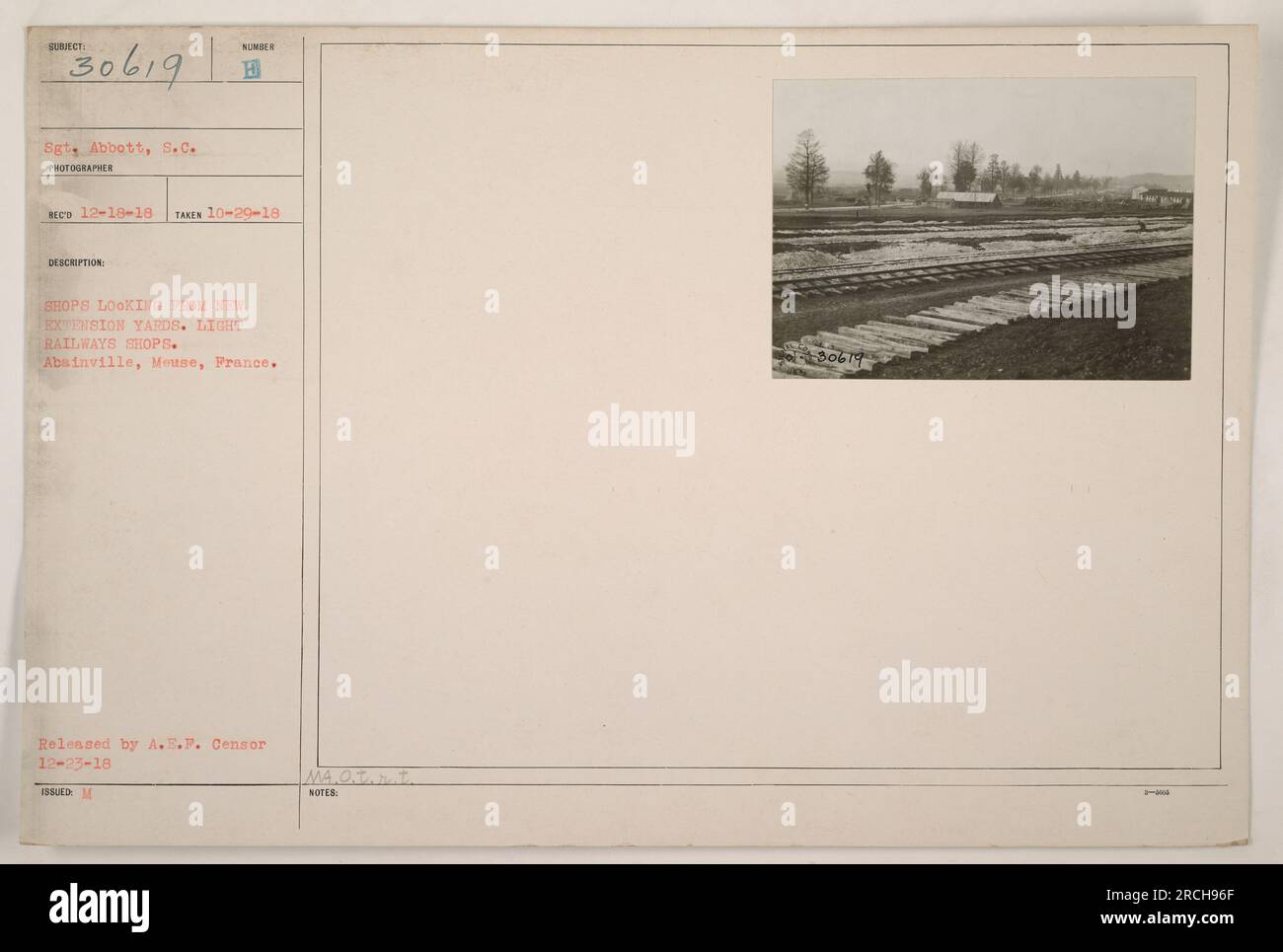Select the received date '12-18-18'
Viewport: 1283px width, 952px height.
pyautogui.click(x=114, y=212)
